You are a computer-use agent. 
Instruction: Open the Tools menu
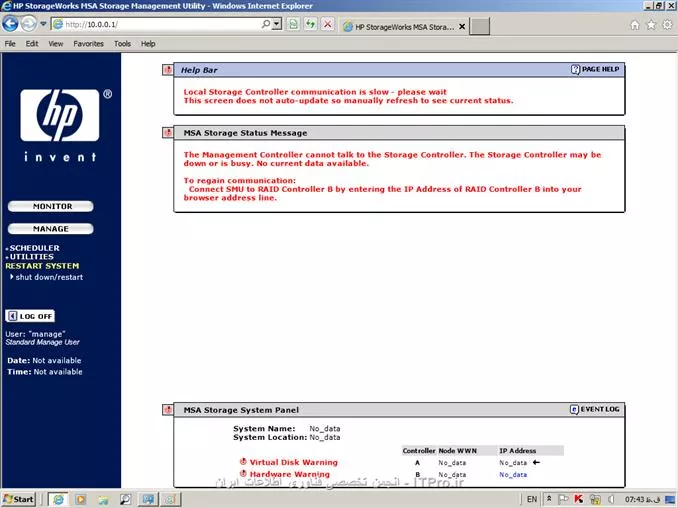point(122,44)
